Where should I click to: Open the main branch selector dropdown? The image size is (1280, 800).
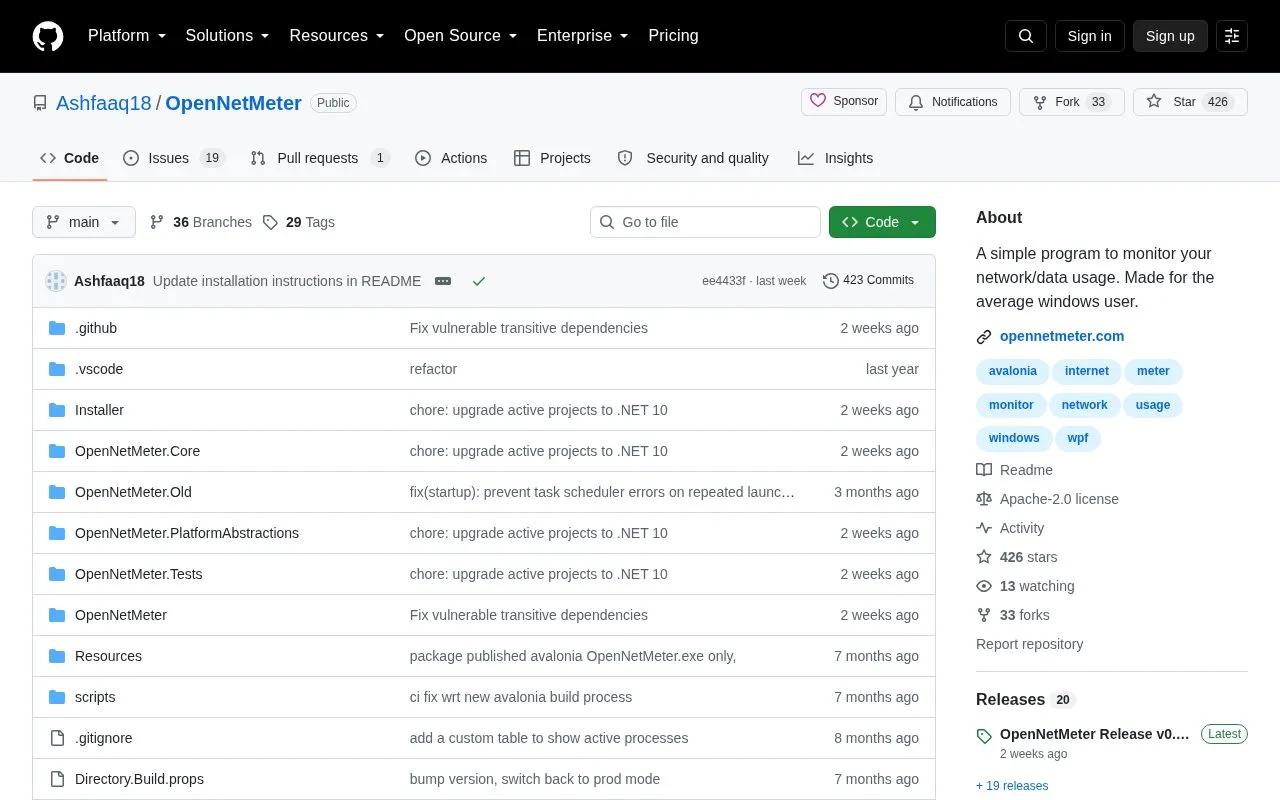(x=84, y=222)
